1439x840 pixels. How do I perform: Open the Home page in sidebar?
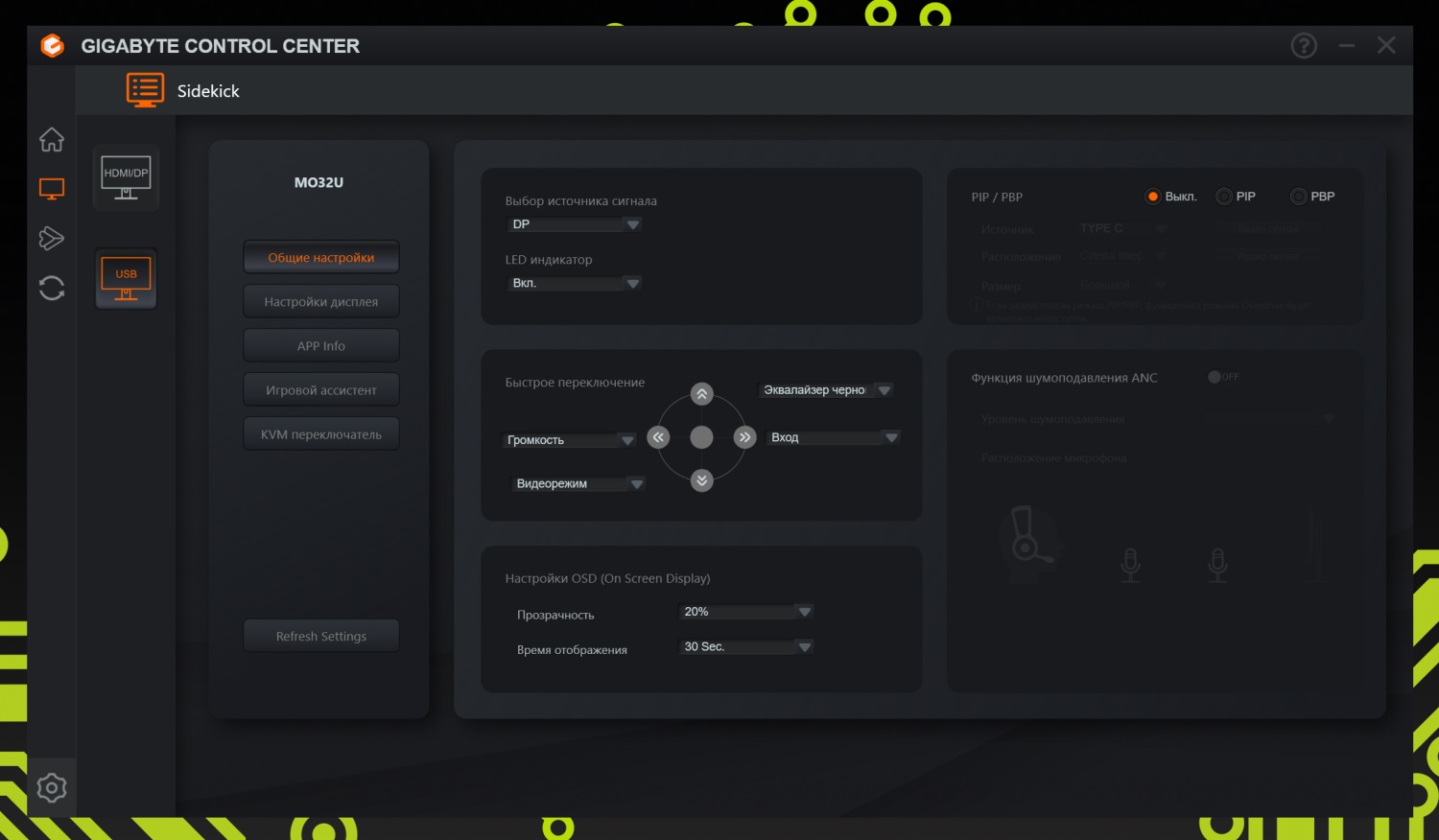point(52,139)
